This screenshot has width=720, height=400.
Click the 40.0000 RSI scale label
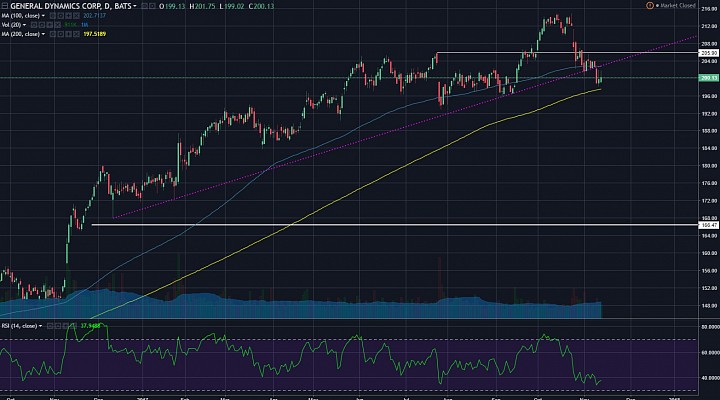coord(710,378)
